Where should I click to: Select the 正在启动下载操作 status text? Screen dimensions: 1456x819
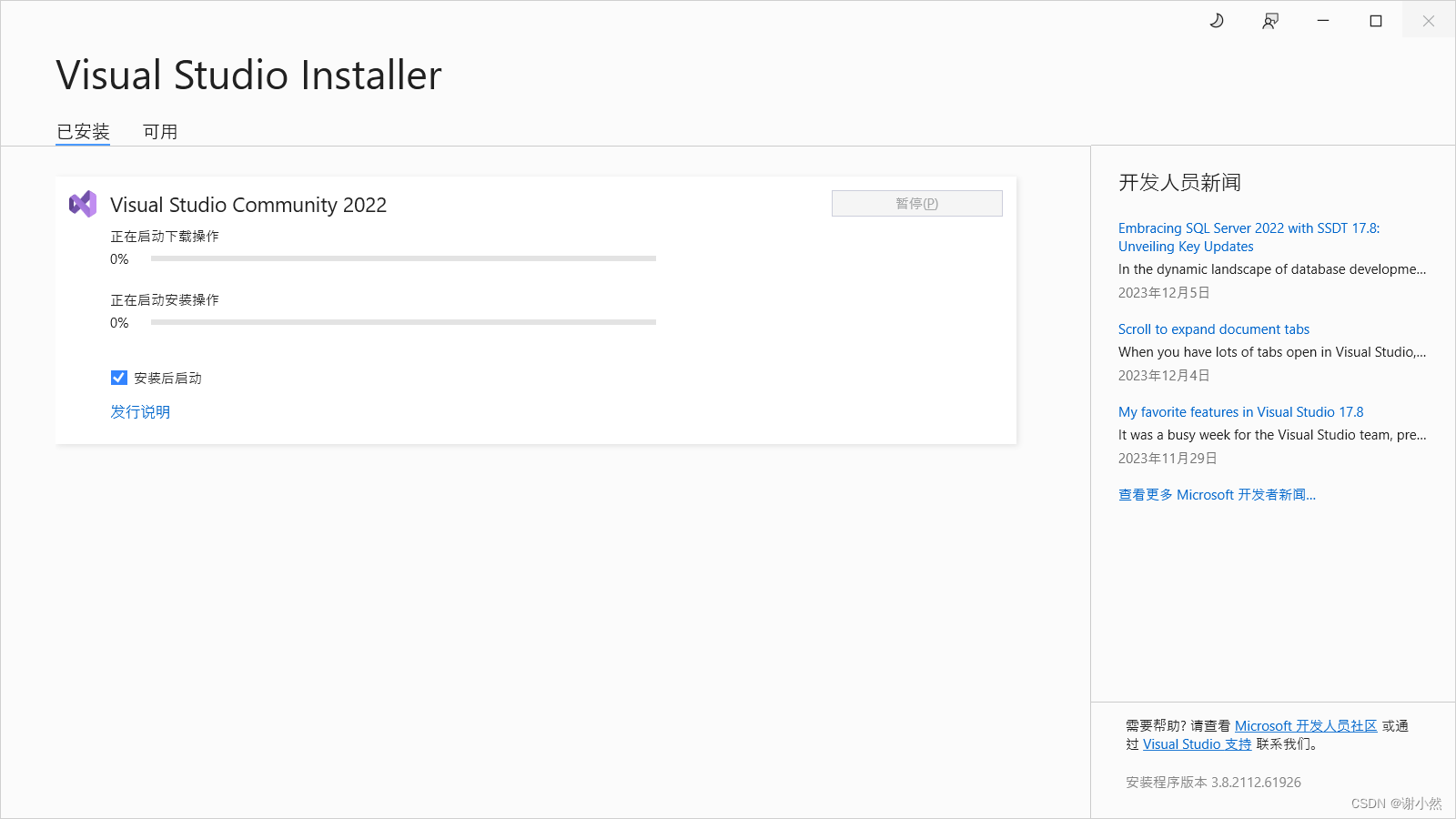click(165, 237)
